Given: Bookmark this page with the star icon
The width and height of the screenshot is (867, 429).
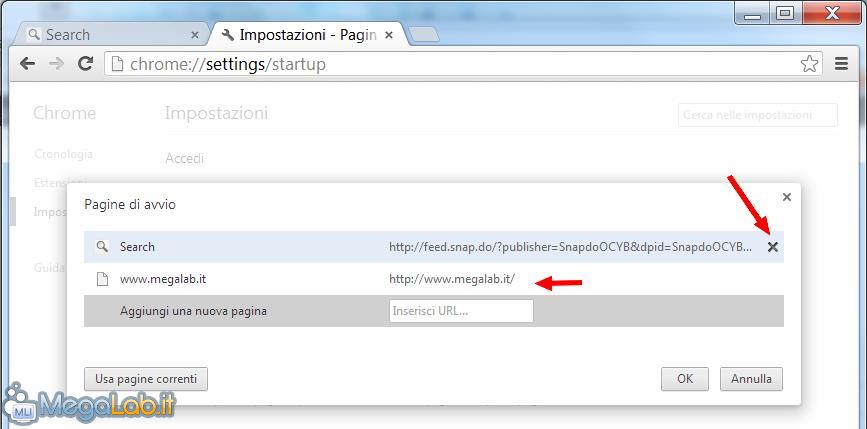Looking at the screenshot, I should 809,64.
